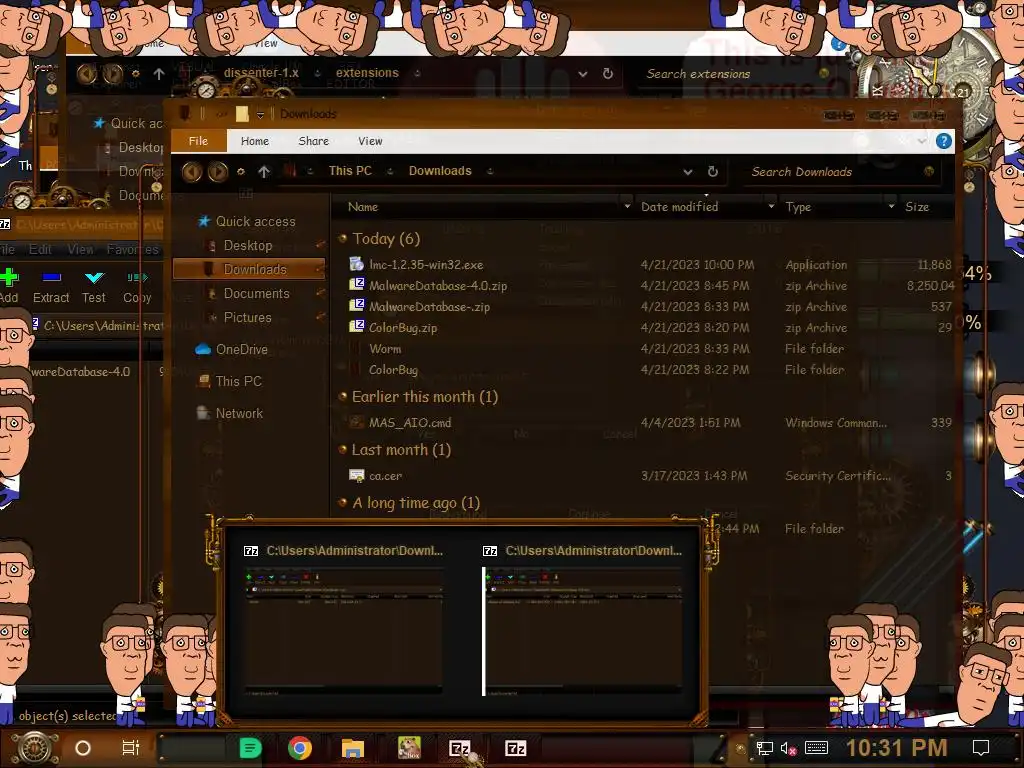Open the Share ribbon tab
Image resolution: width=1024 pixels, height=768 pixels.
[313, 141]
